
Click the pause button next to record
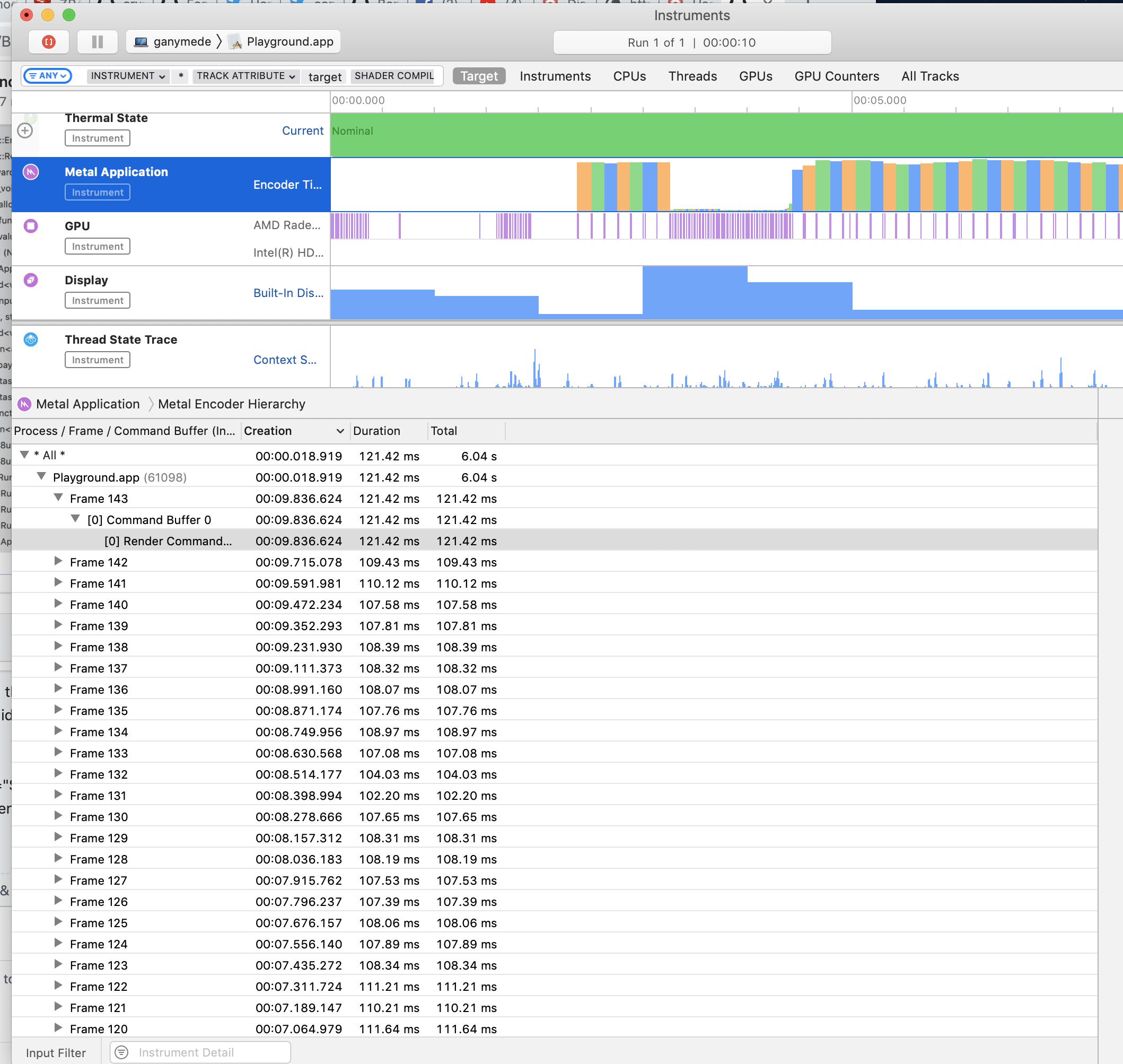click(97, 41)
